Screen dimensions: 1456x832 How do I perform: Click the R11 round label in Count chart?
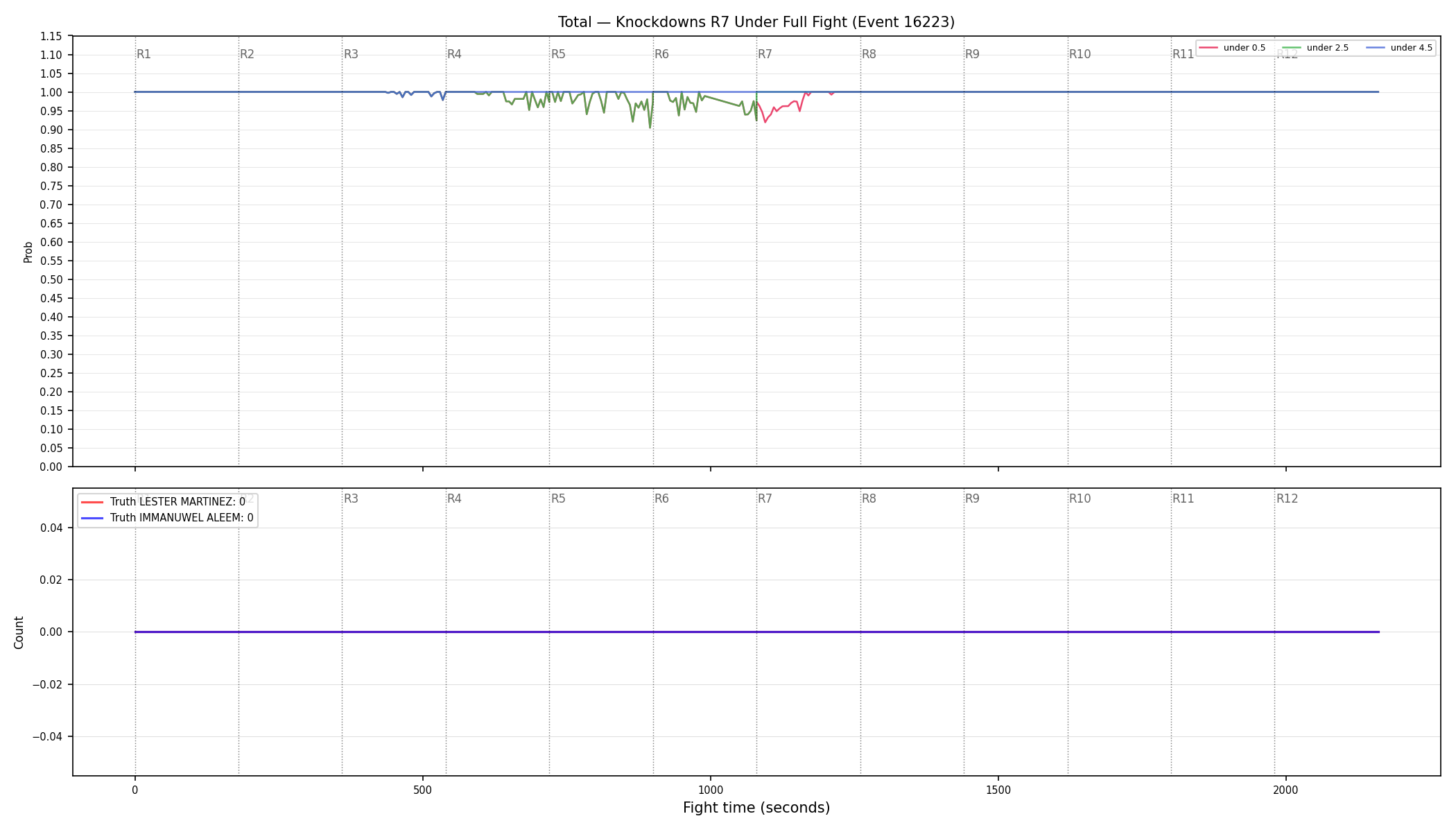pyautogui.click(x=1183, y=499)
